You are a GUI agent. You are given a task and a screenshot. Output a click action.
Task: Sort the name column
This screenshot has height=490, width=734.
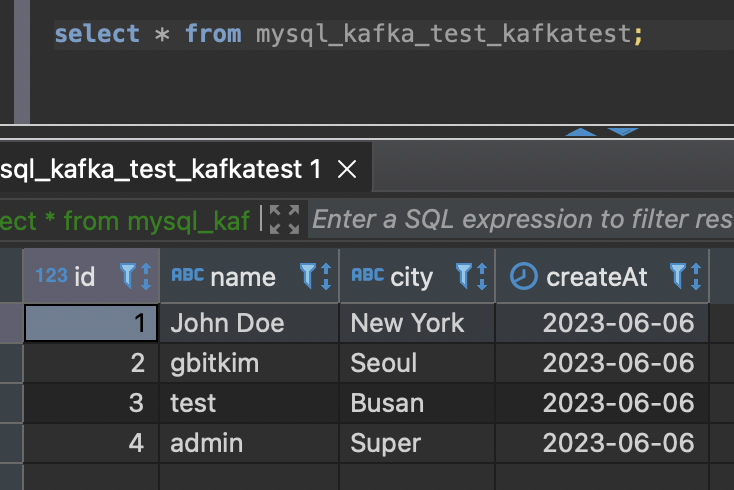click(326, 276)
